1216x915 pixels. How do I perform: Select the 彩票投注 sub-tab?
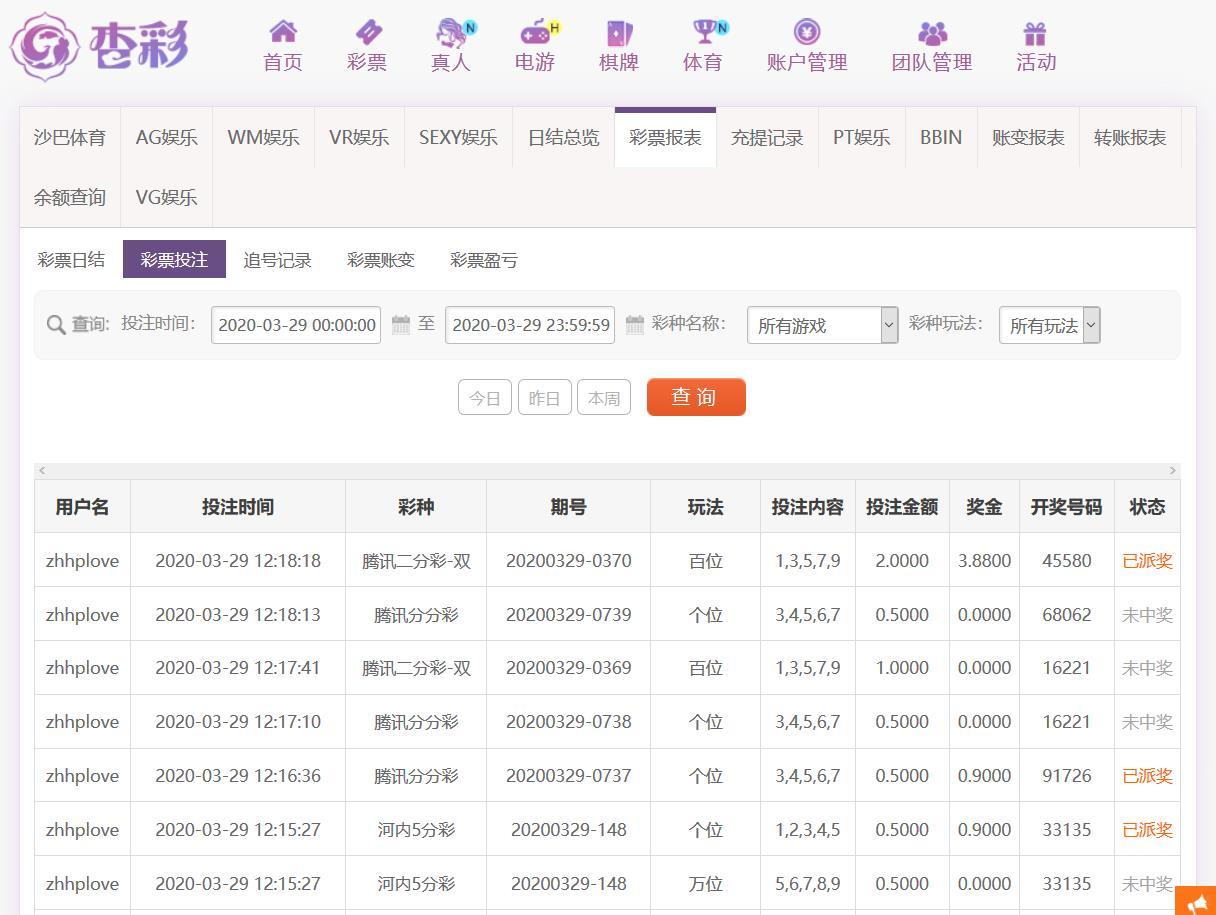click(174, 259)
